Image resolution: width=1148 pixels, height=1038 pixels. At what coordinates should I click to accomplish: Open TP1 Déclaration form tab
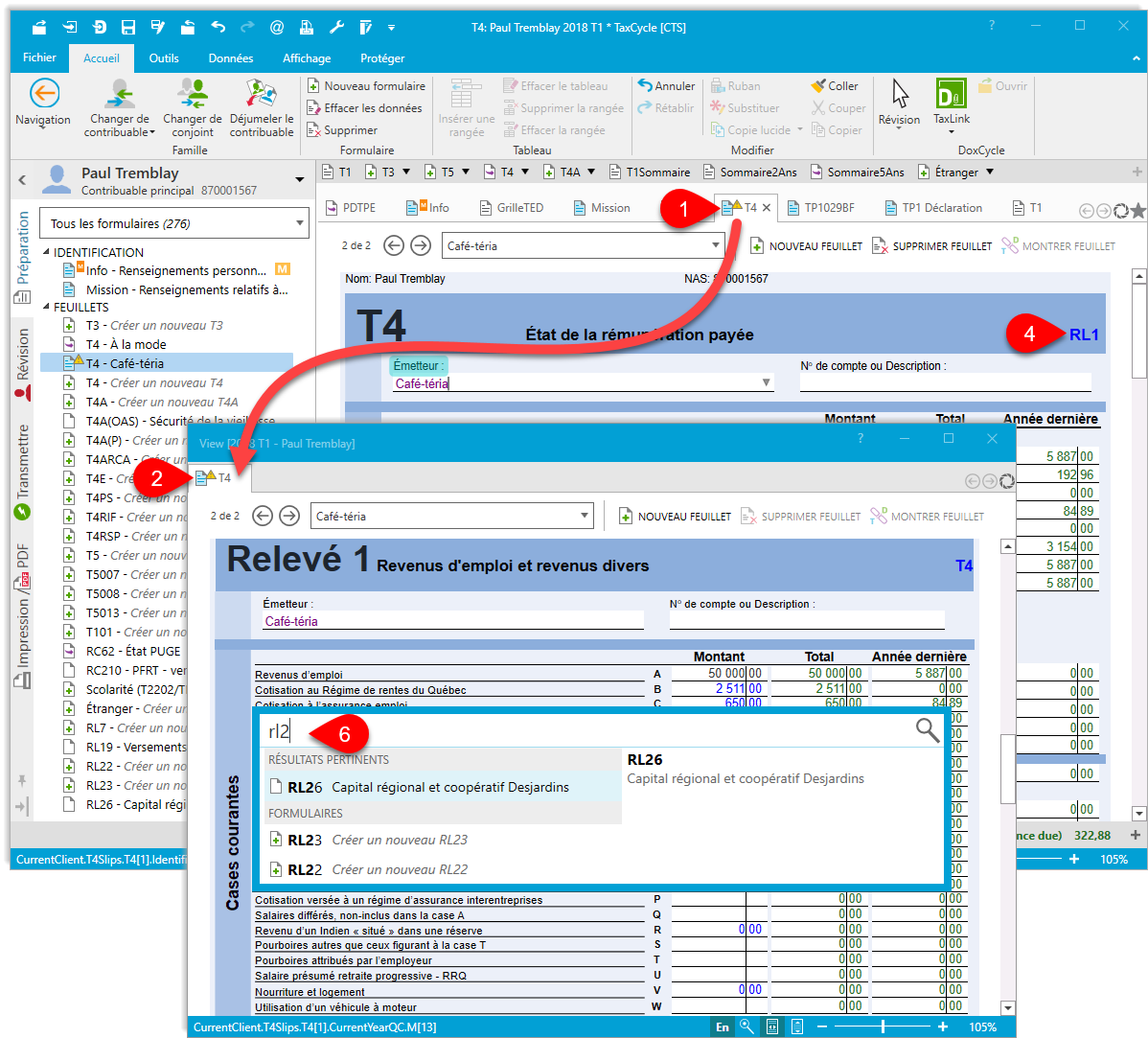click(933, 207)
